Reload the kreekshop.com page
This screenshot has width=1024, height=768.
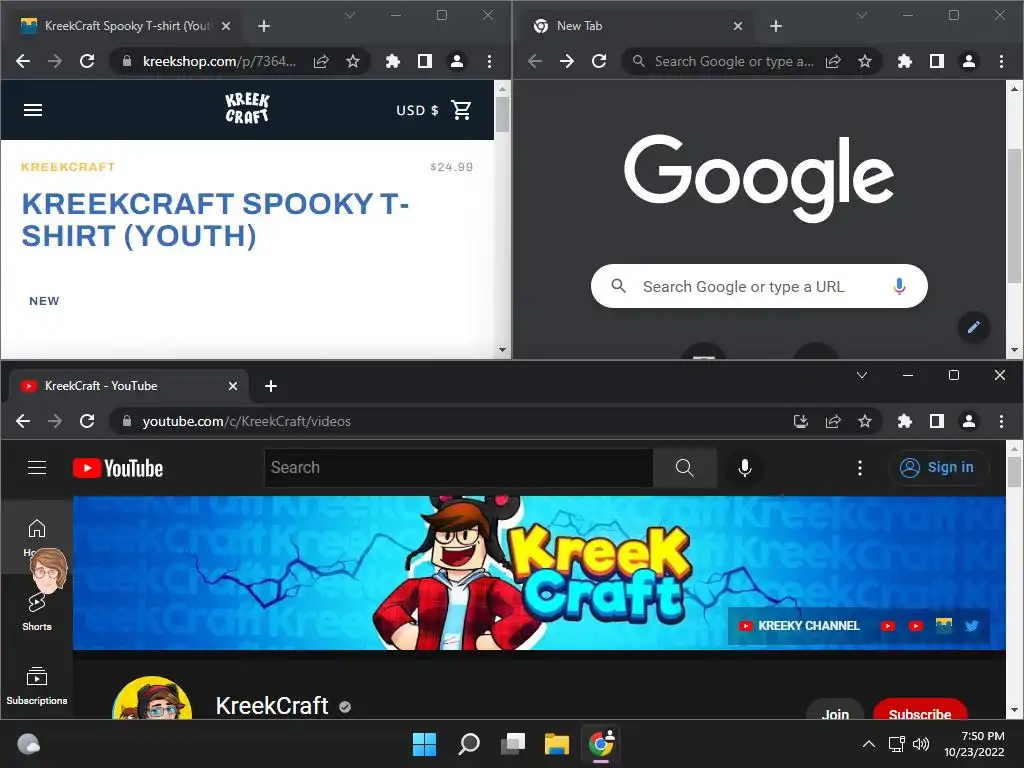[x=87, y=61]
